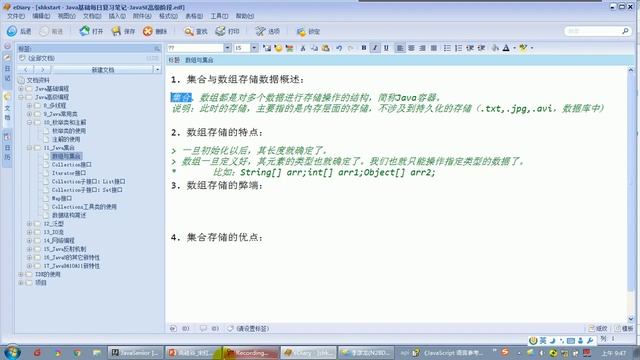Click the insert emoticon smiley icon
Screen dimensions: 640x360
[x=278, y=48]
